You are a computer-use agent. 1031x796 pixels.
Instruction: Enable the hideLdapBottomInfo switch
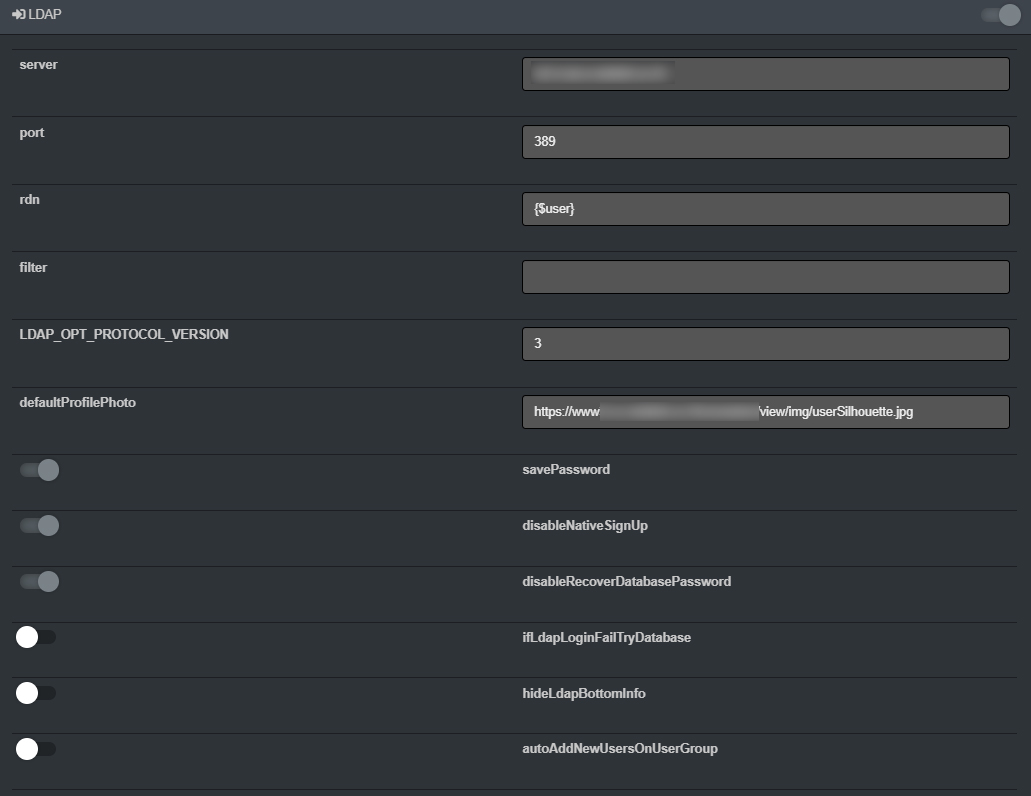(36, 692)
